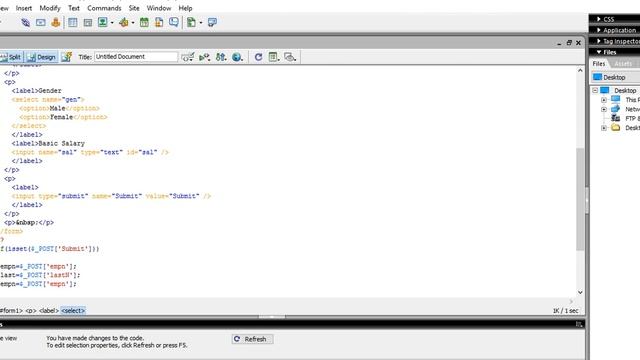
Task: Open the Media icon dropdown arrow
Action: pos(133,23)
